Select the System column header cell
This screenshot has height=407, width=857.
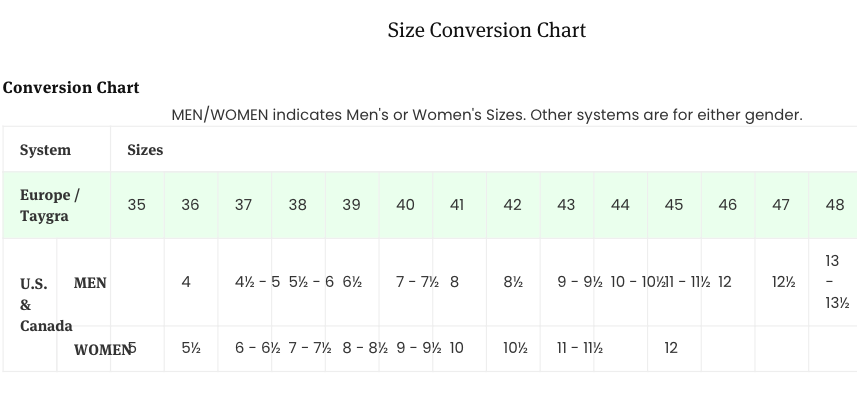(46, 150)
